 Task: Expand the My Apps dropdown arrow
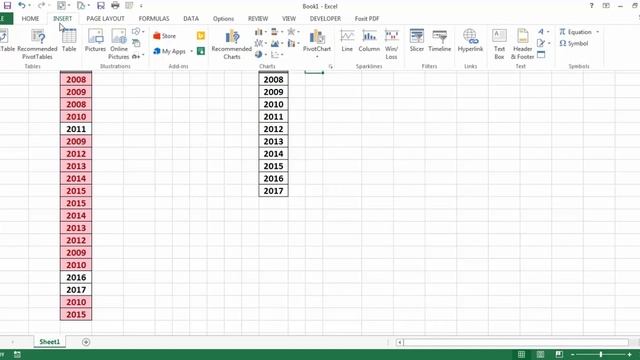click(191, 51)
